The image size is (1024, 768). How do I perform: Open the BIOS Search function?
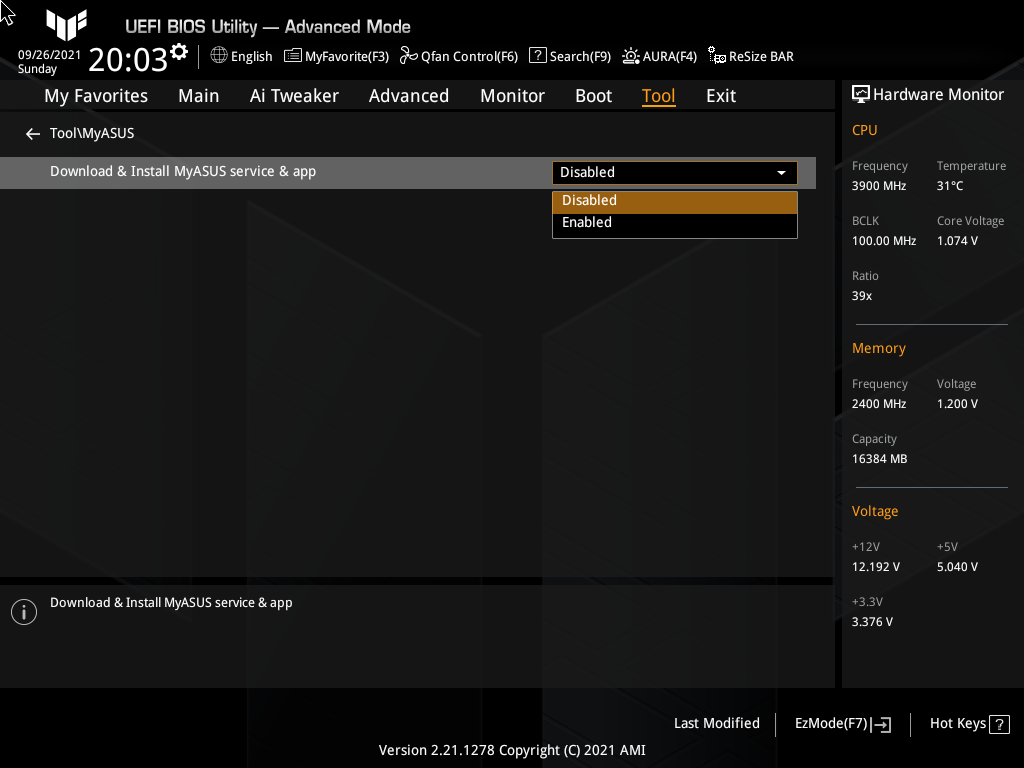pos(569,56)
